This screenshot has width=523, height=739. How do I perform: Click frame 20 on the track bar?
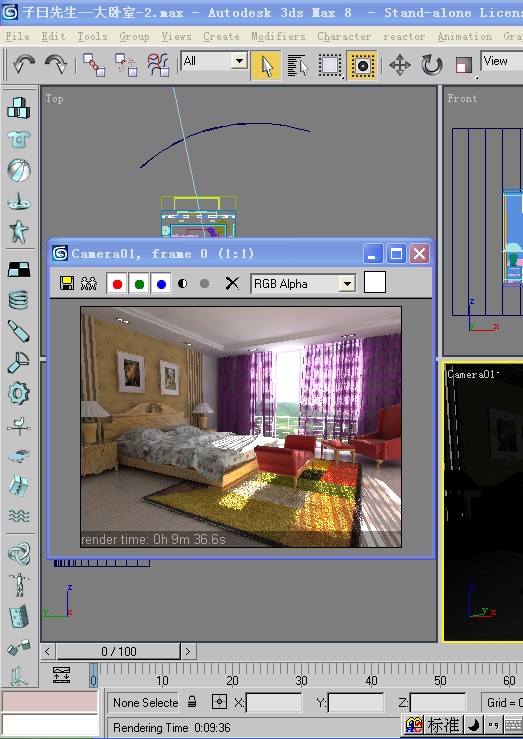pyautogui.click(x=232, y=680)
